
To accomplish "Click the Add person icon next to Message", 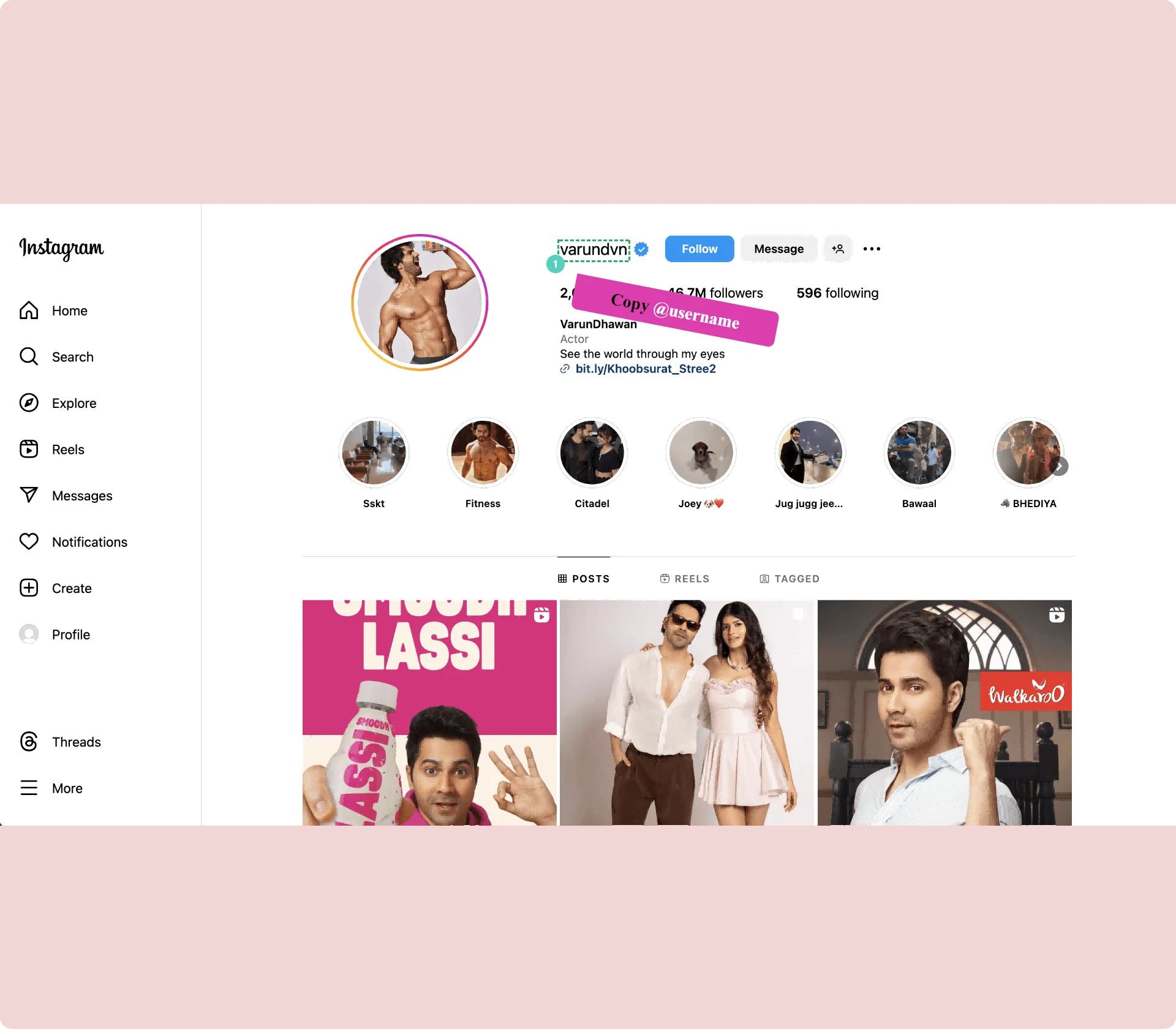I will 838,248.
